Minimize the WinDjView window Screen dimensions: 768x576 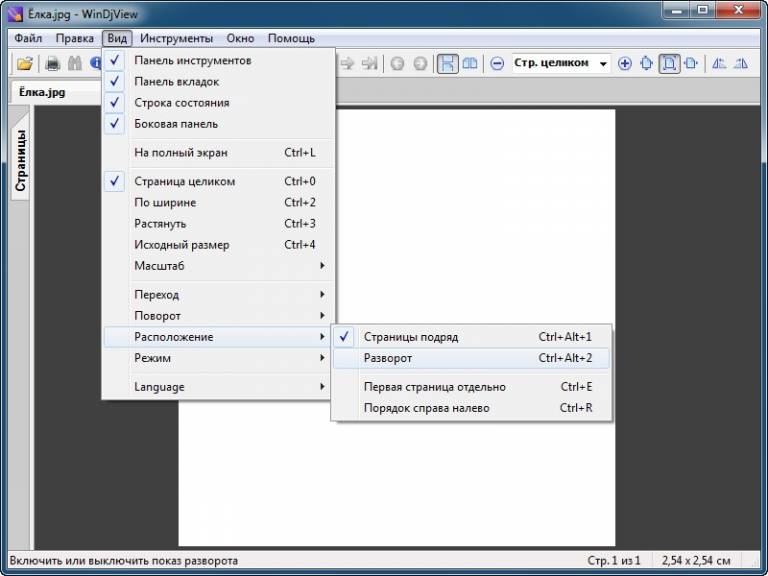678,10
